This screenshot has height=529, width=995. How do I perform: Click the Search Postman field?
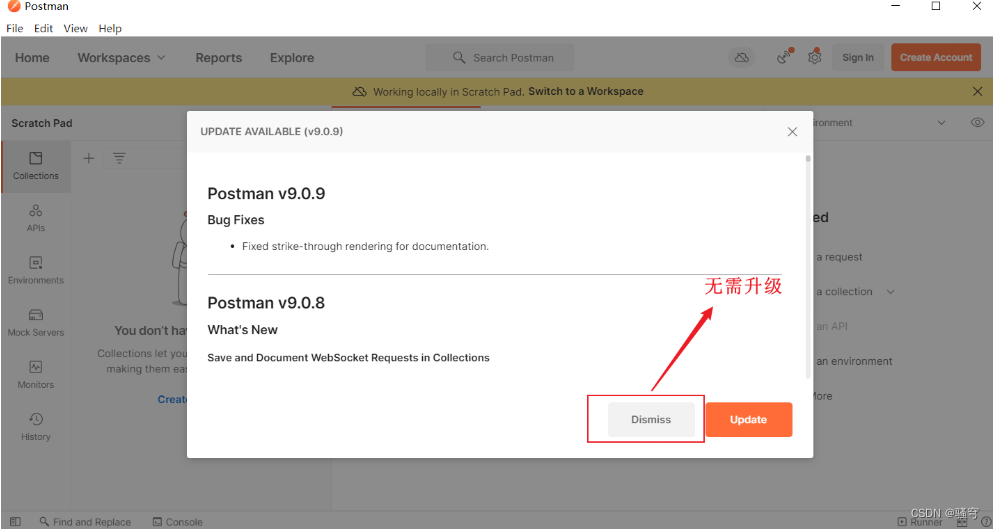coord(500,58)
